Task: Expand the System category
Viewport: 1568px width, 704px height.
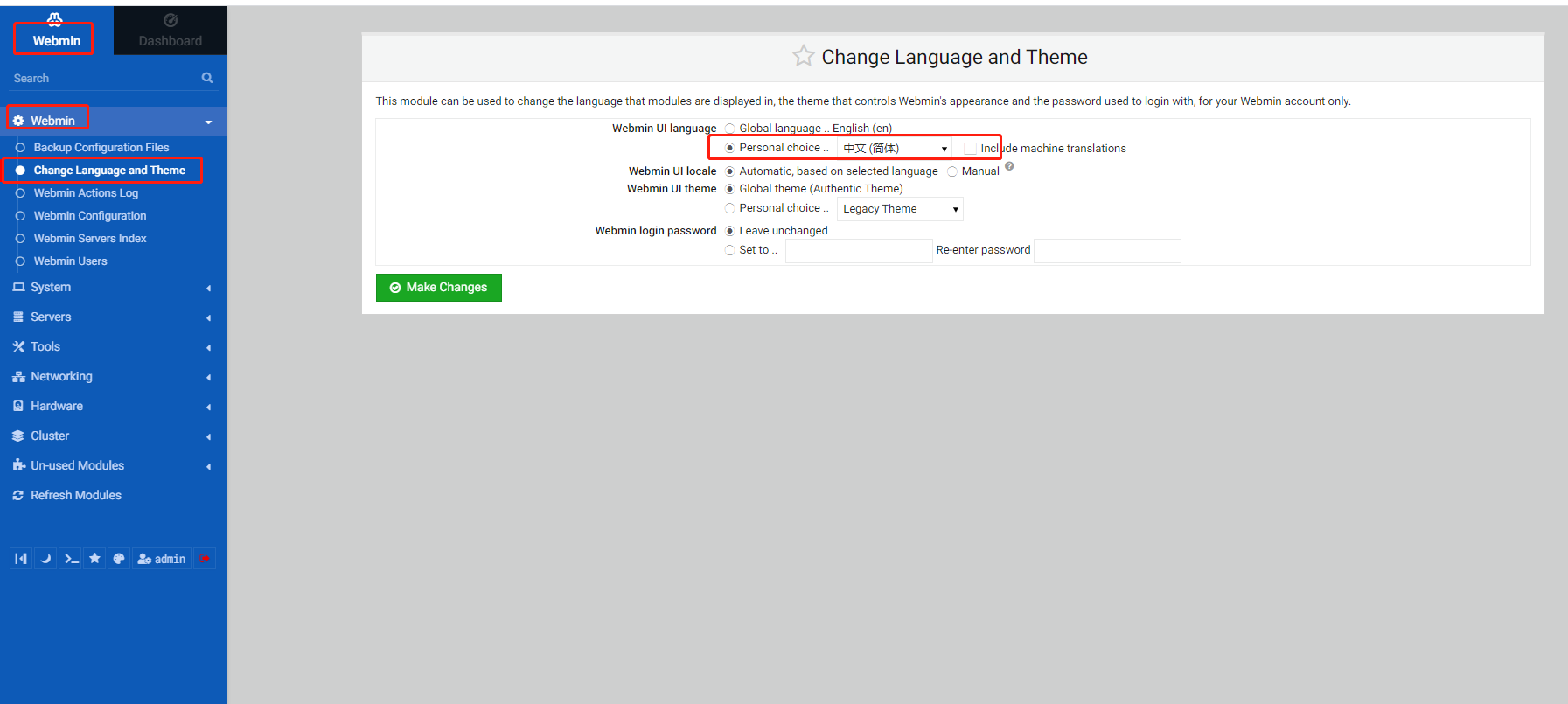Action: (114, 287)
